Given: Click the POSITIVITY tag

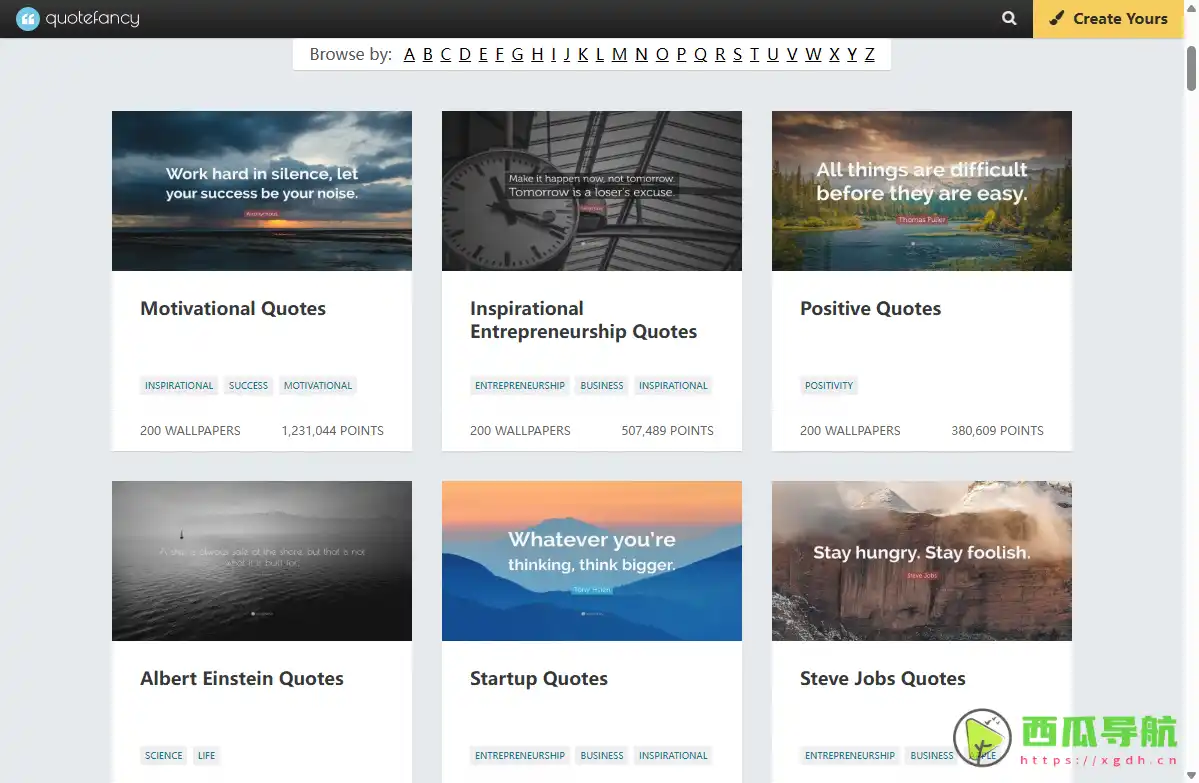Looking at the screenshot, I should click(x=829, y=386).
